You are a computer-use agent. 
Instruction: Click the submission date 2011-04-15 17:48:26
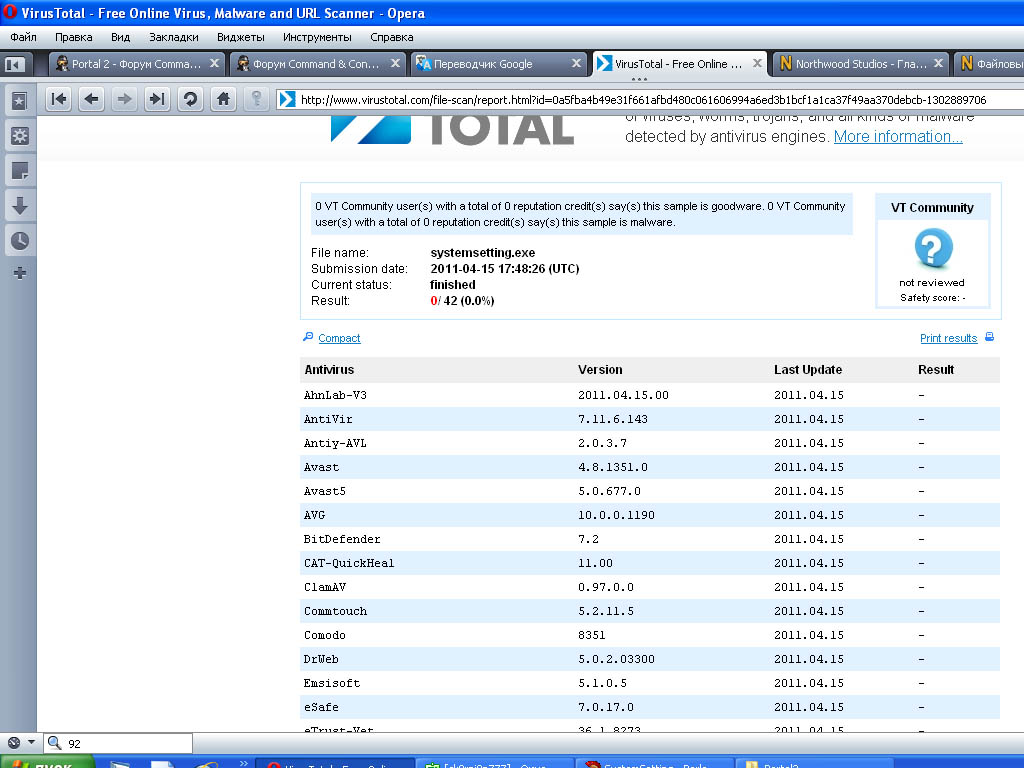[505, 268]
